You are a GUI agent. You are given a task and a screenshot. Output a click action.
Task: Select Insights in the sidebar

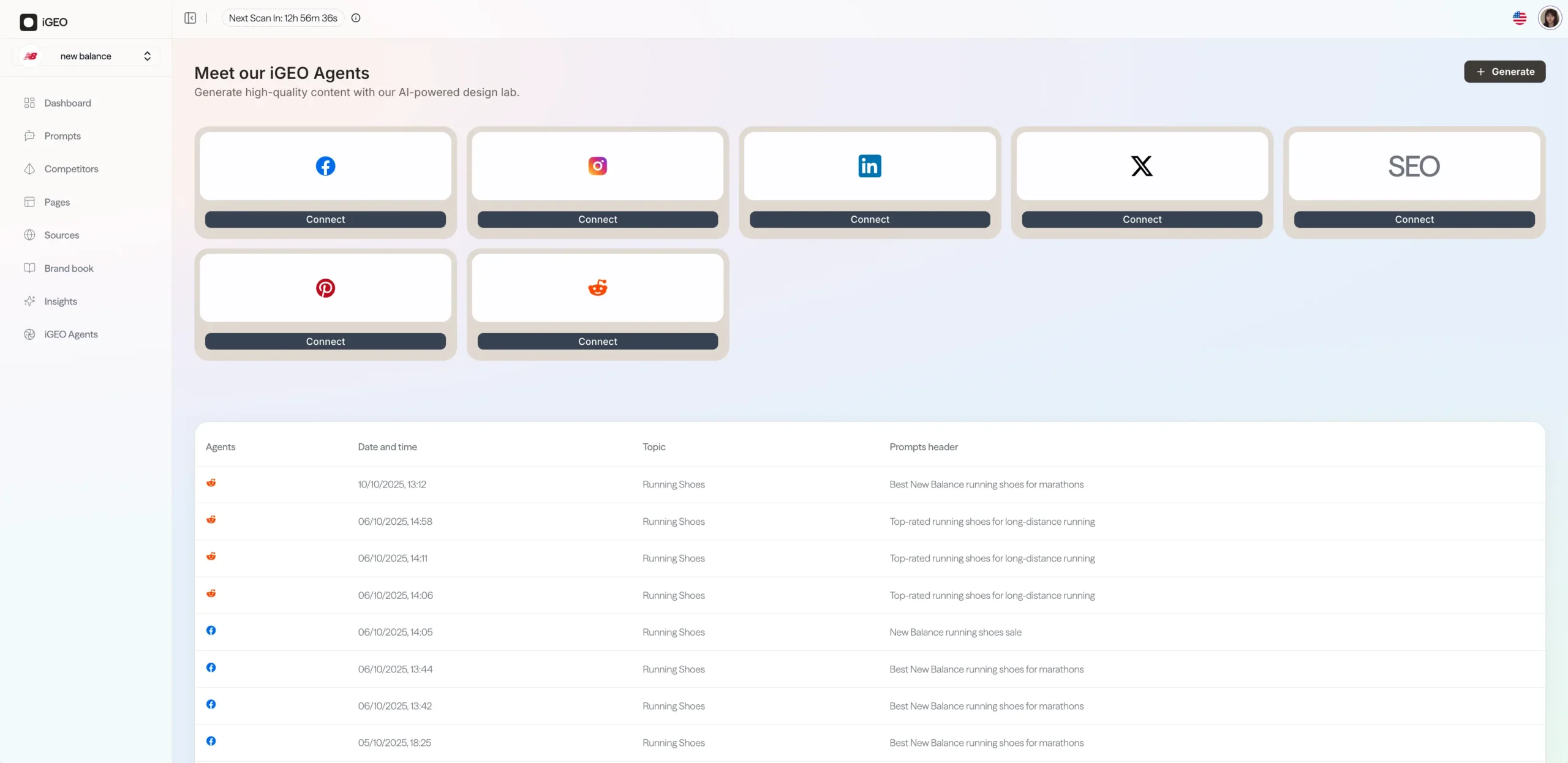pos(61,301)
